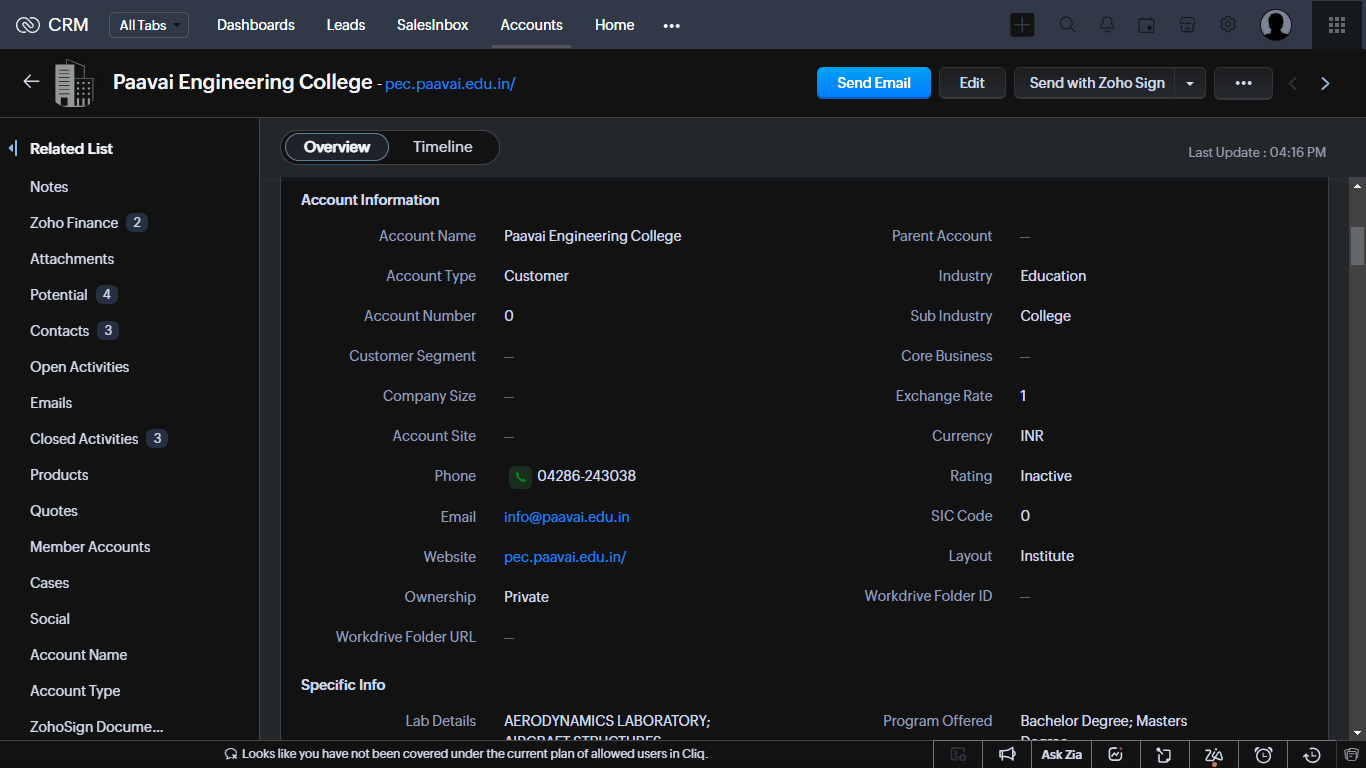Open the global search icon
Viewport: 1366px width, 768px height.
coord(1067,25)
